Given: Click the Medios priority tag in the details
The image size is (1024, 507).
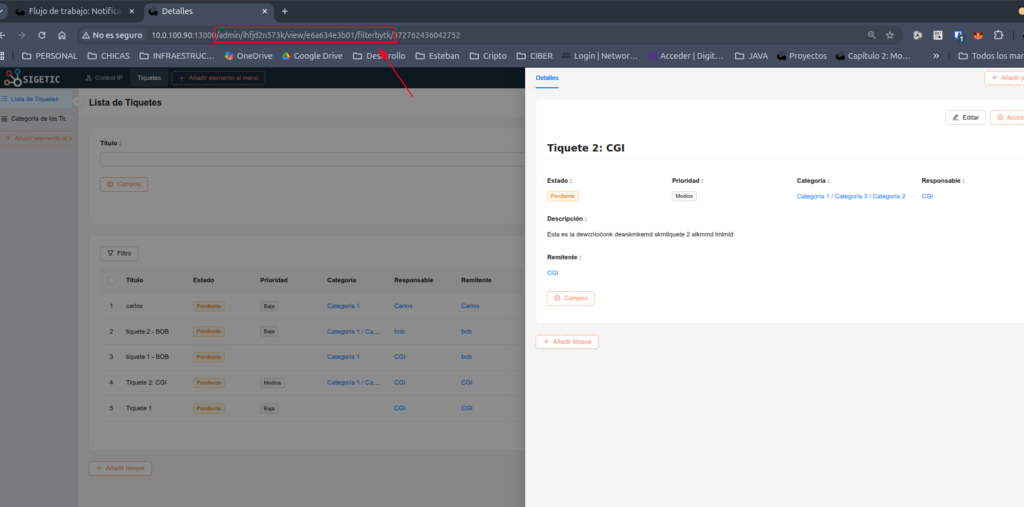Looking at the screenshot, I should pos(684,196).
